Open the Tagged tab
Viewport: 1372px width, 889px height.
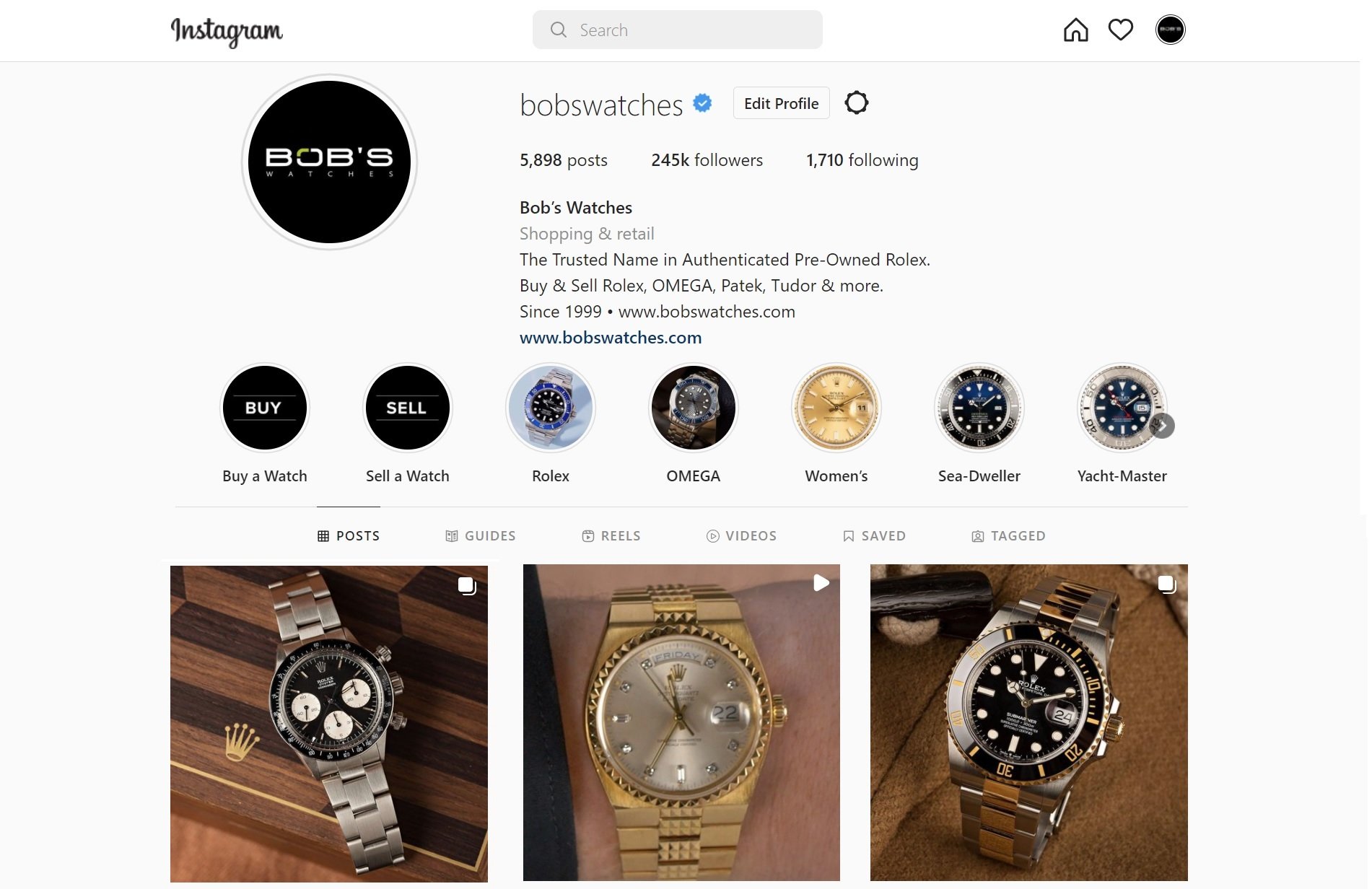pyautogui.click(x=1008, y=535)
